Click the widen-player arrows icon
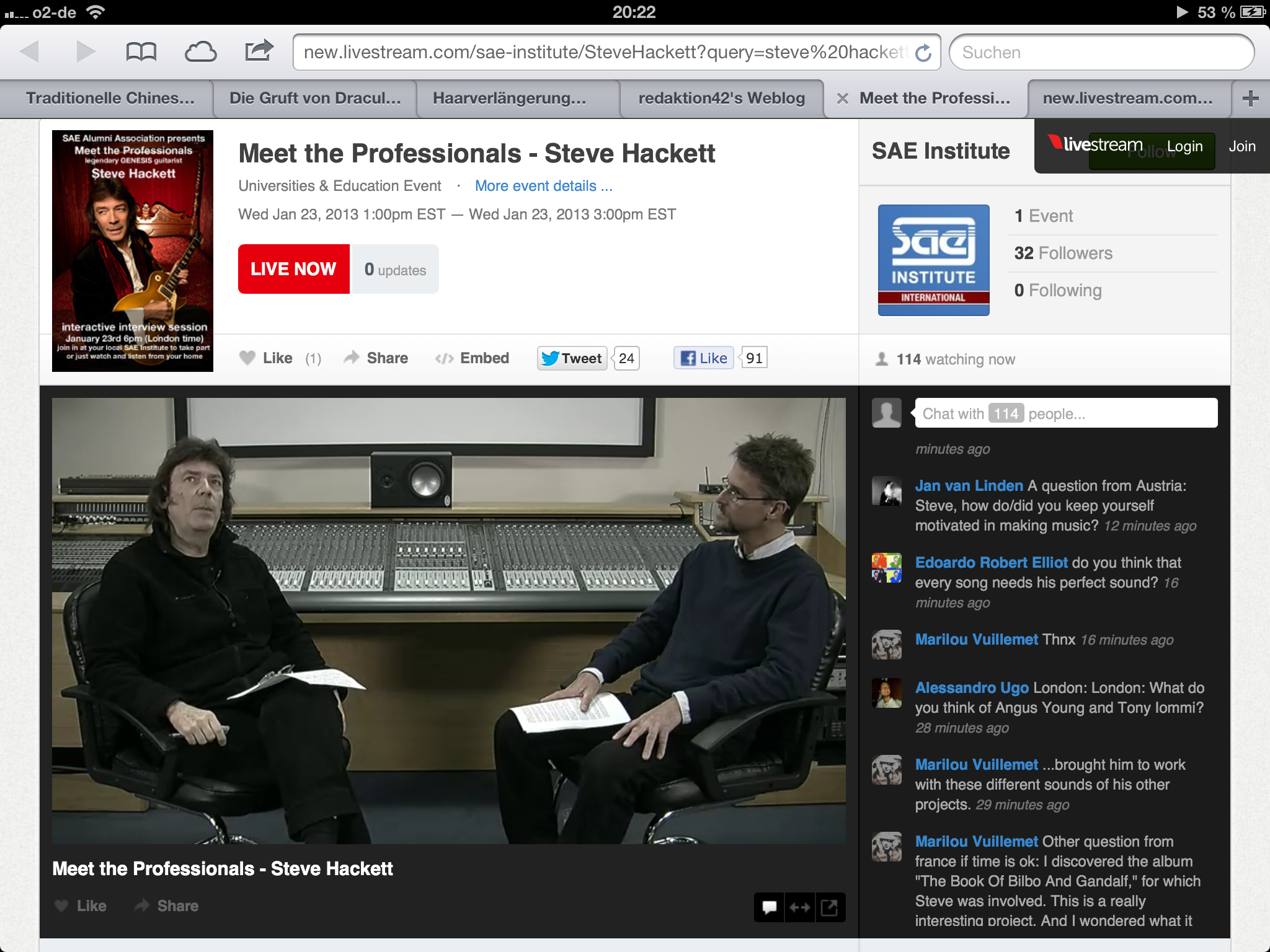Image resolution: width=1270 pixels, height=952 pixels. (x=799, y=907)
